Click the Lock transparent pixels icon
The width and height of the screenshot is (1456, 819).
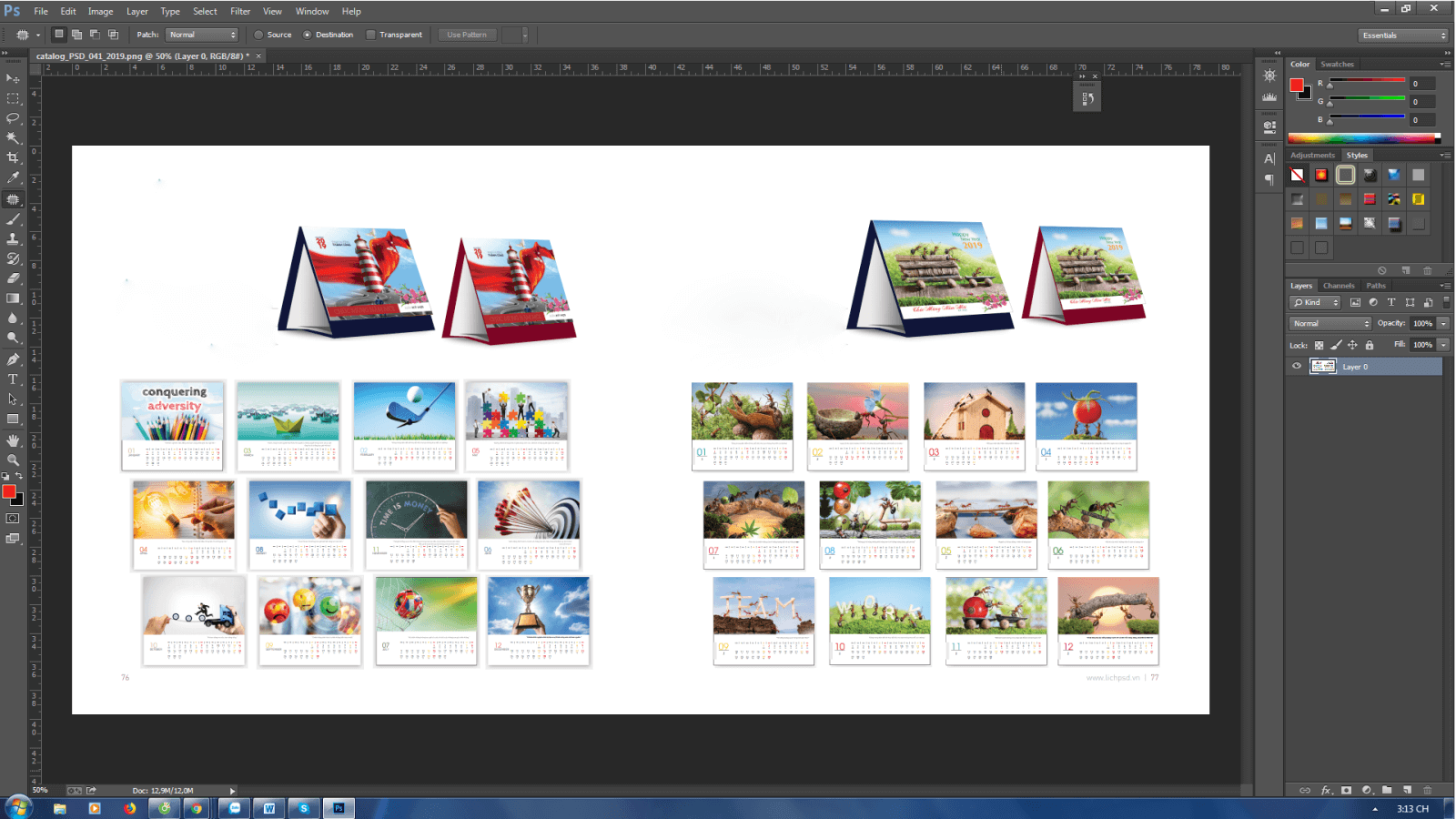pyautogui.click(x=1319, y=345)
